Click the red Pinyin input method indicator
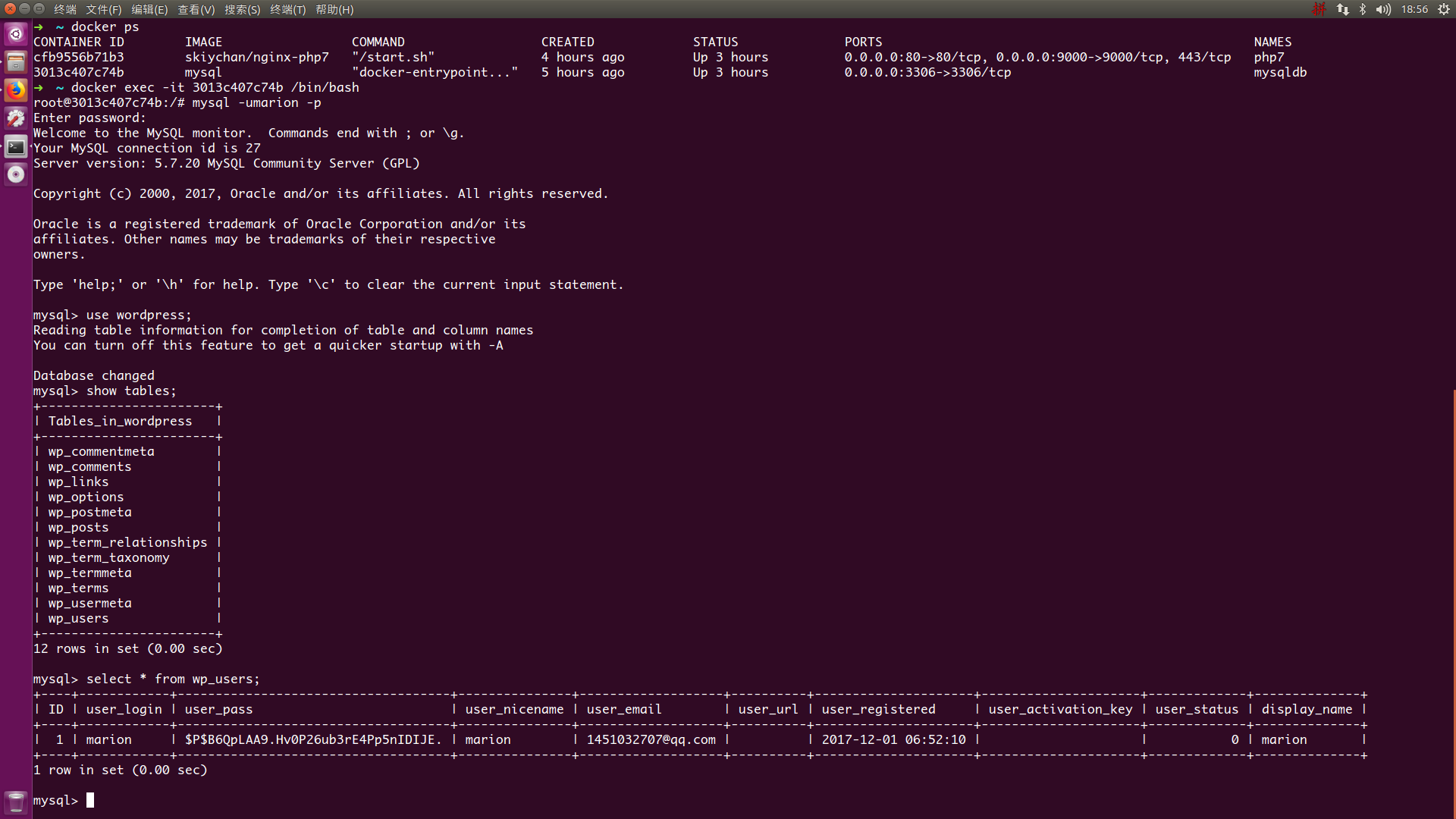1456x819 pixels. tap(1319, 9)
